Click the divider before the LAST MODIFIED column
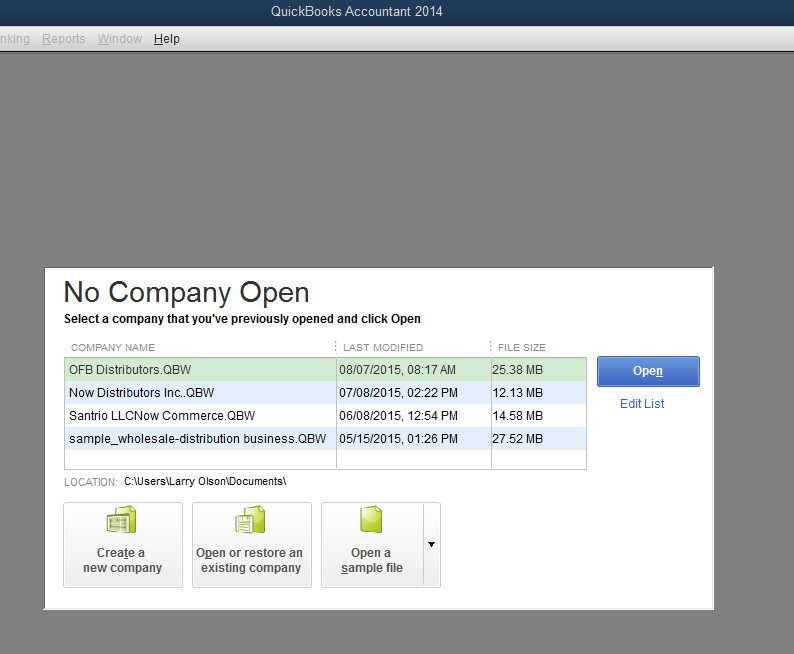The image size is (794, 654). pyautogui.click(x=336, y=347)
